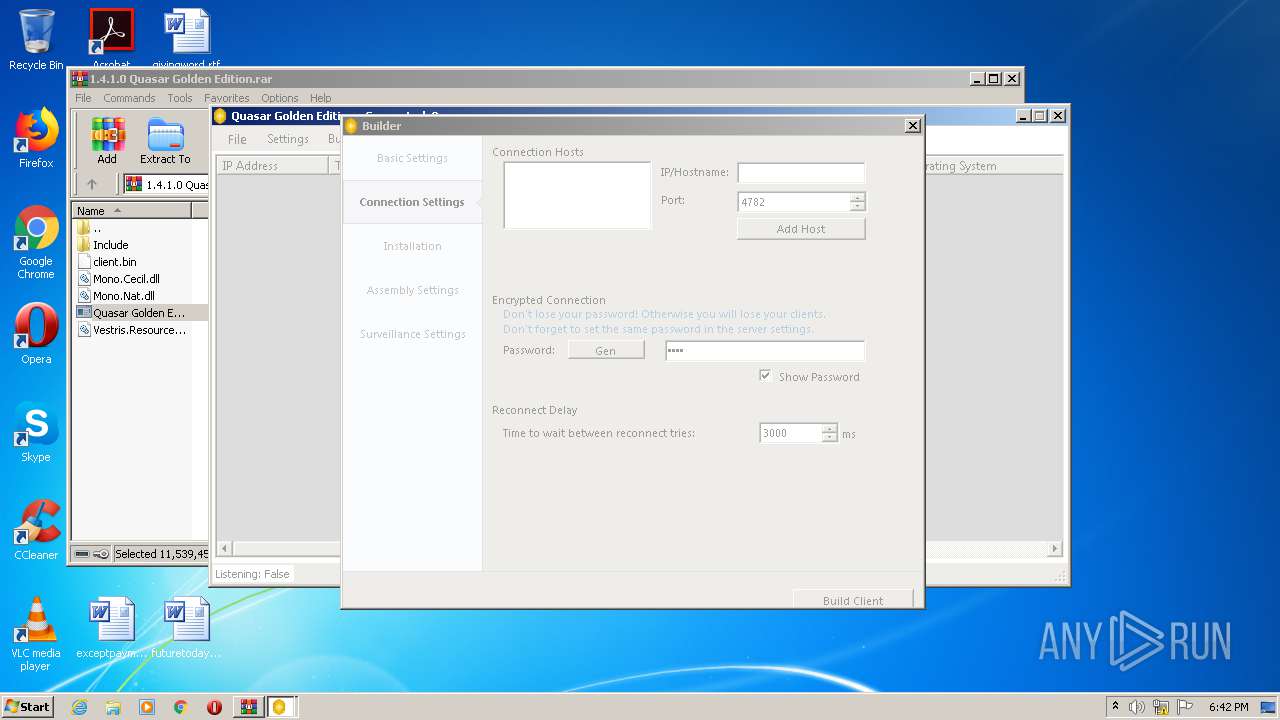Click Build Client button
Image resolution: width=1280 pixels, height=720 pixels.
853,600
